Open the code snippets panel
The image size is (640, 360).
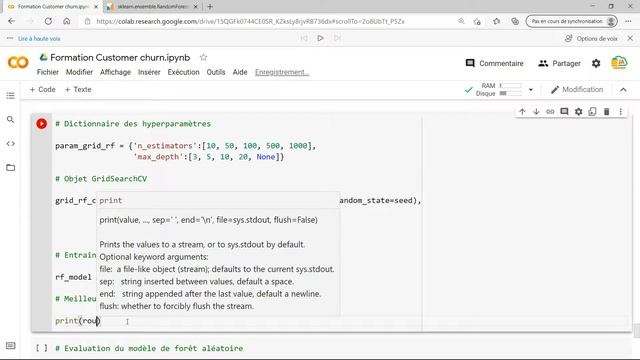11,144
